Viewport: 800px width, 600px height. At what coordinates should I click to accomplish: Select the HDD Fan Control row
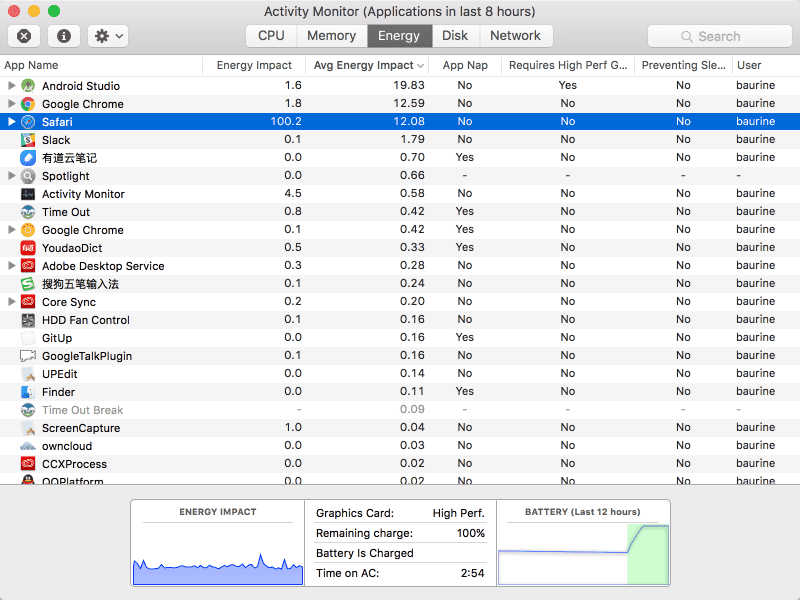[86, 320]
